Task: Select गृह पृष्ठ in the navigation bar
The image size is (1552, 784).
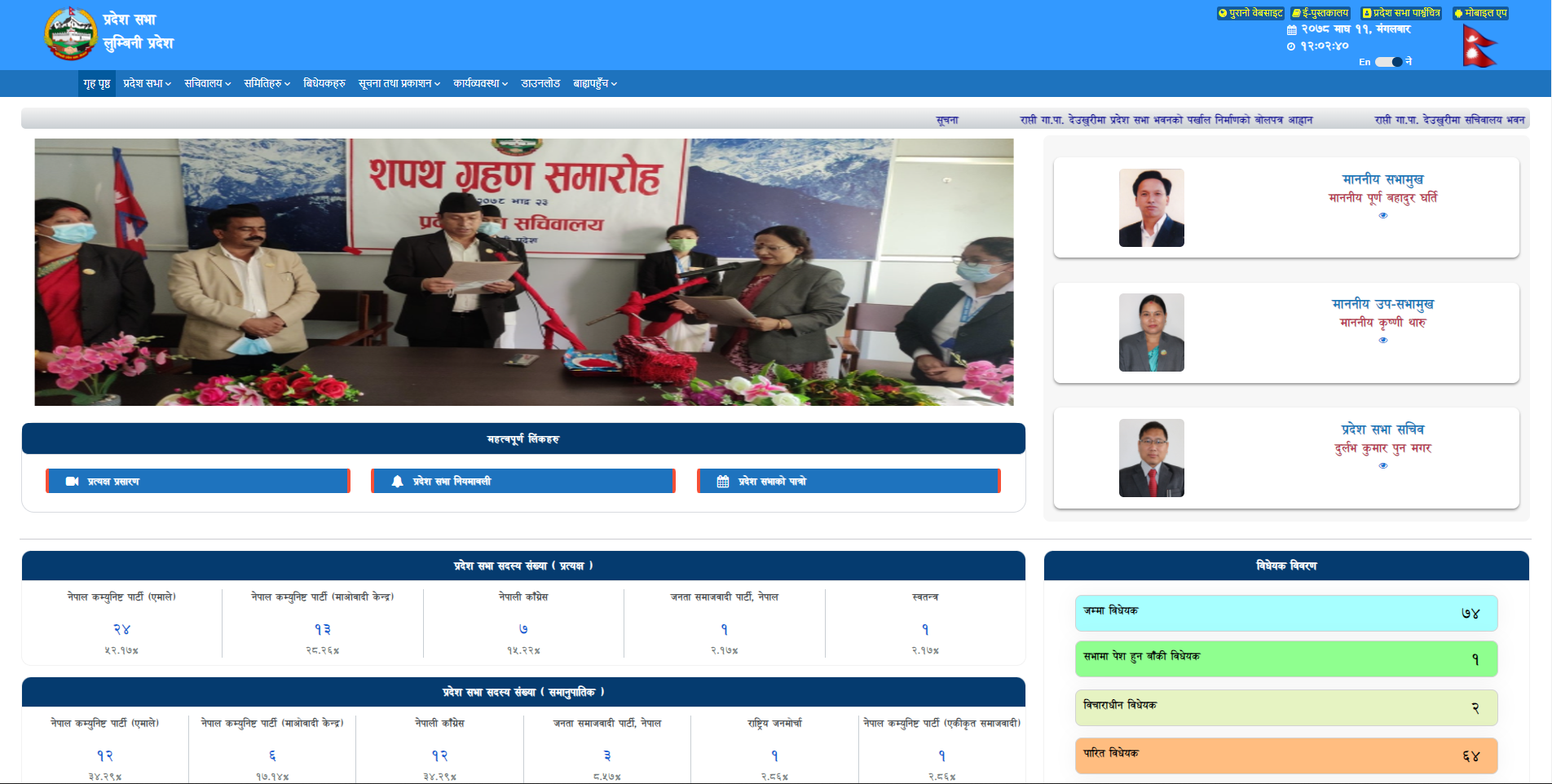Action: click(97, 83)
